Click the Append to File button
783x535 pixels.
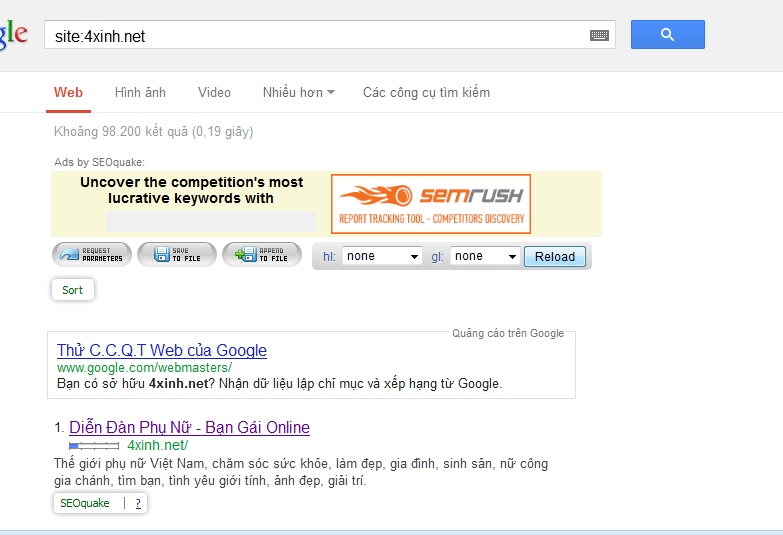pyautogui.click(x=262, y=255)
